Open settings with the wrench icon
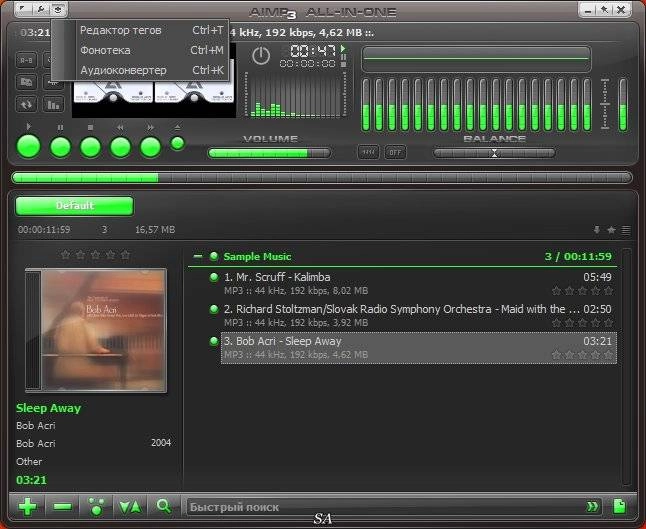This screenshot has height=529, width=646. 41,8
